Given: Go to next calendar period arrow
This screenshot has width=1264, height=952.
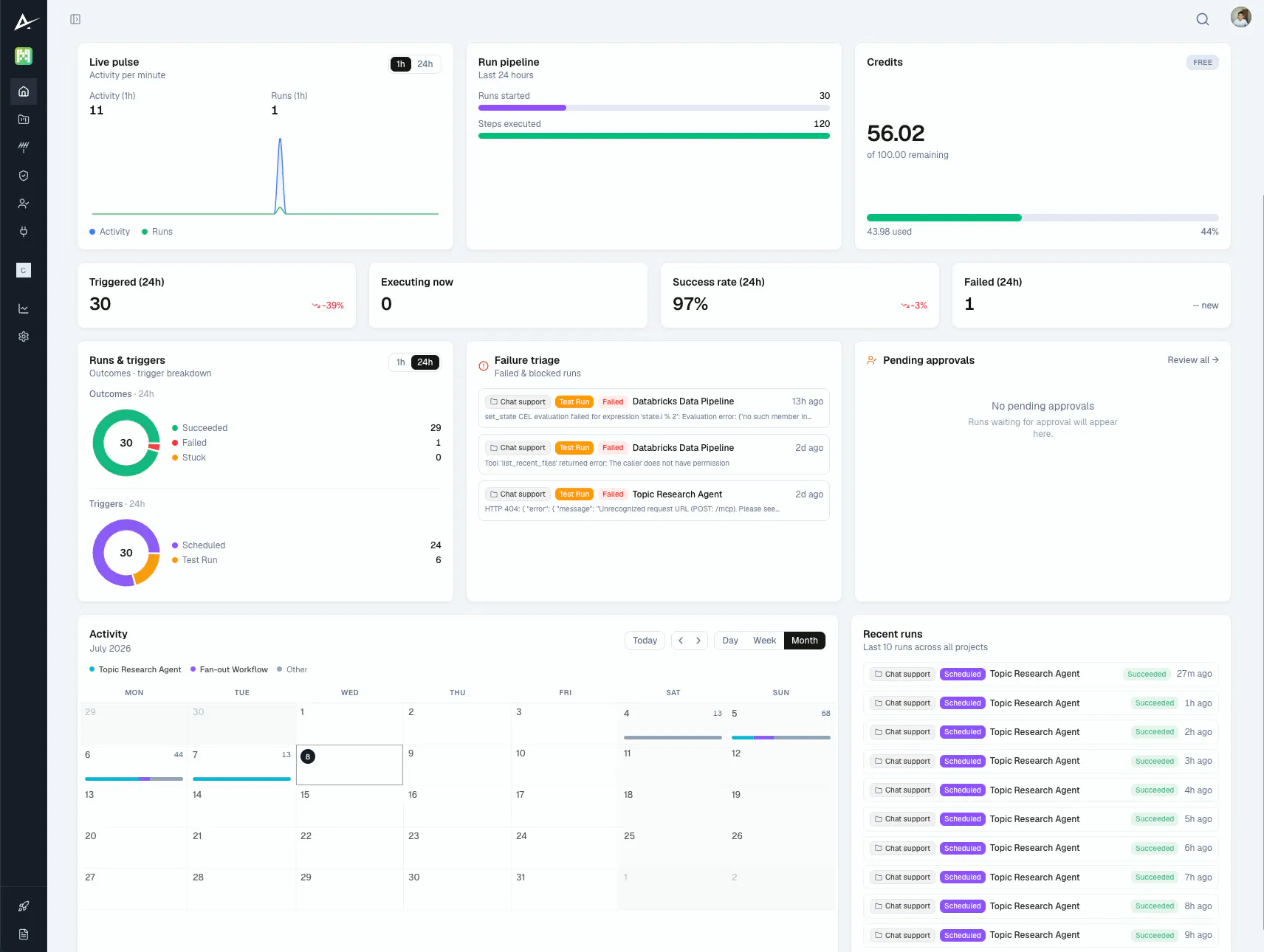Looking at the screenshot, I should point(698,641).
